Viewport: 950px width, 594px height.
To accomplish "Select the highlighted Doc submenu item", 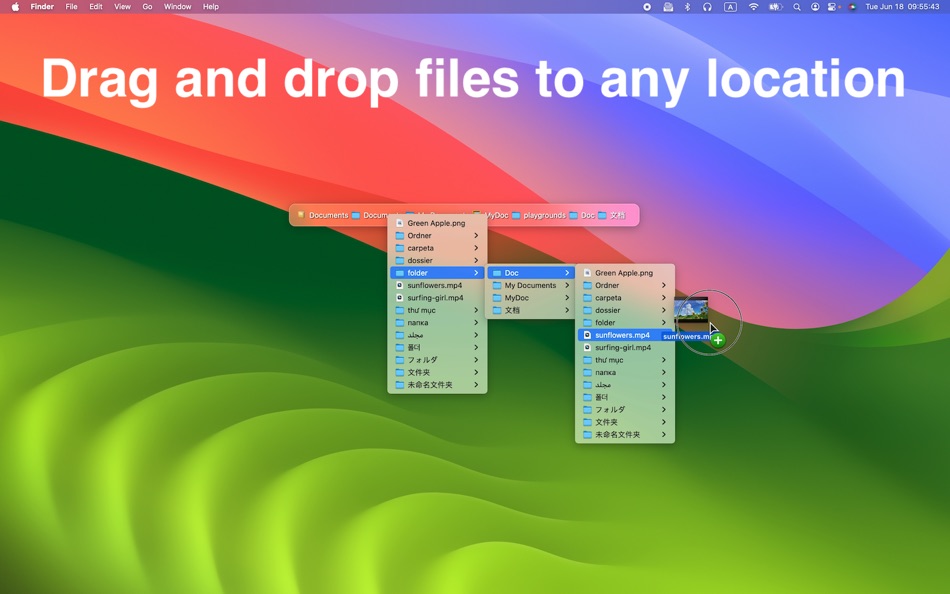I will (x=531, y=273).
